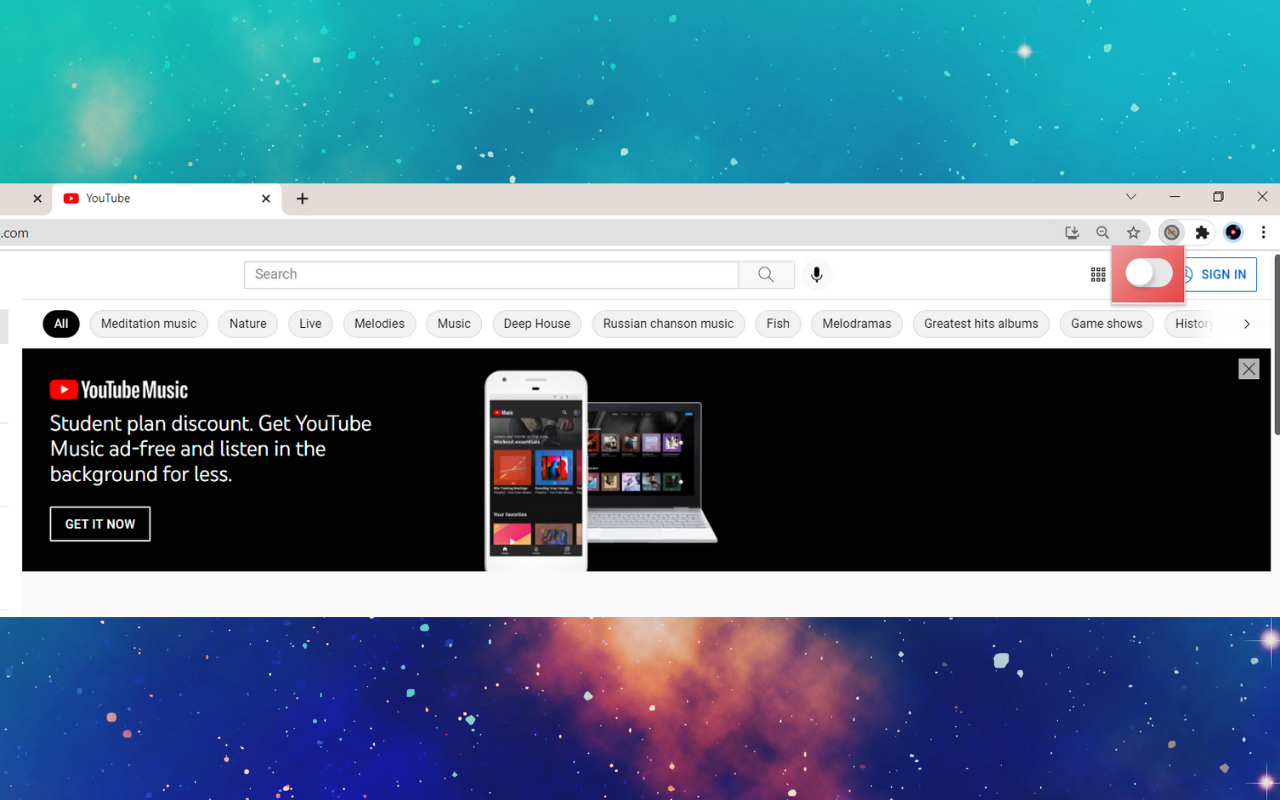The image size is (1280, 800).
Task: Click the zoom magnifier icon in address bar
Action: 1102,232
